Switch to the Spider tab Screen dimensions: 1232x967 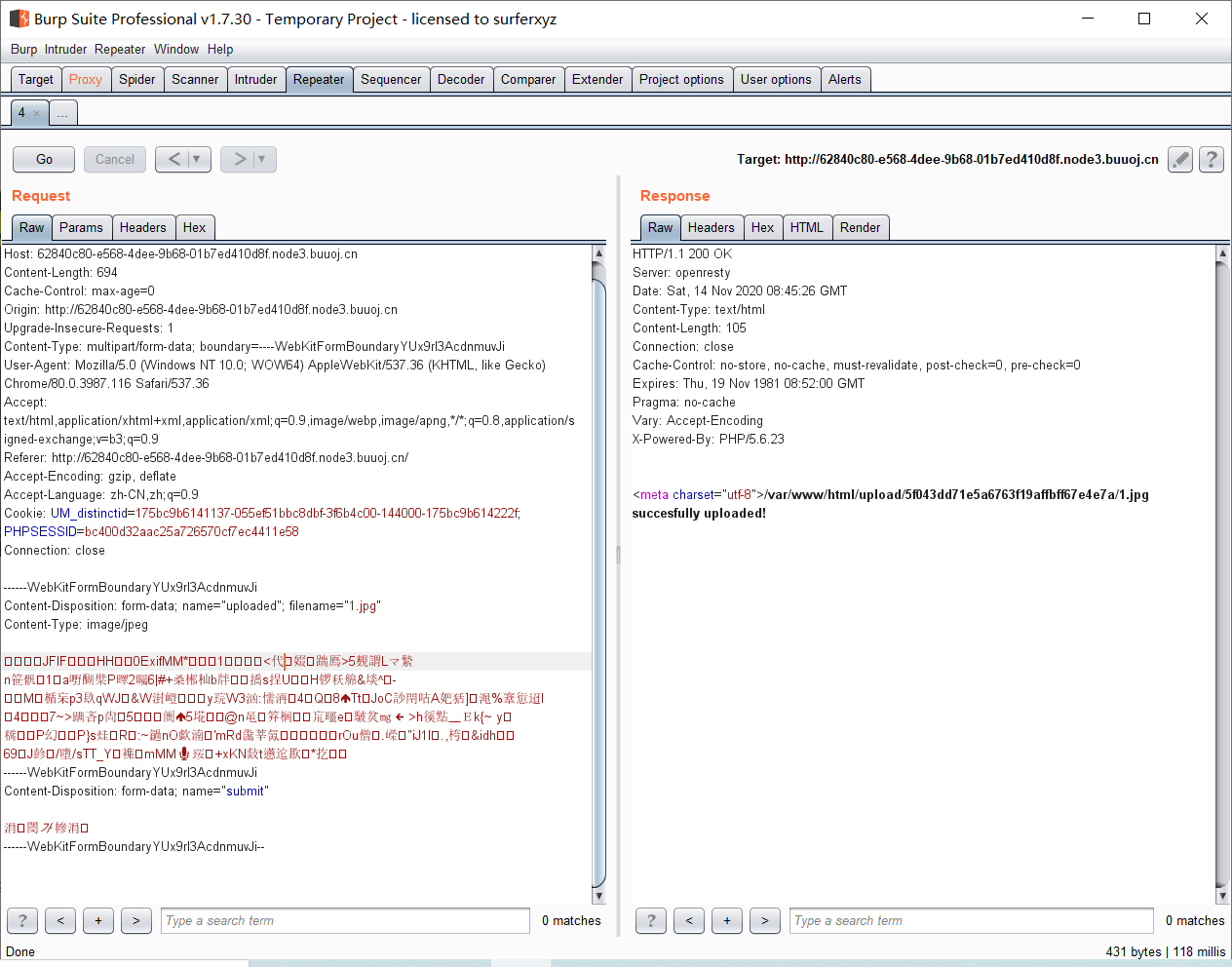[137, 80]
